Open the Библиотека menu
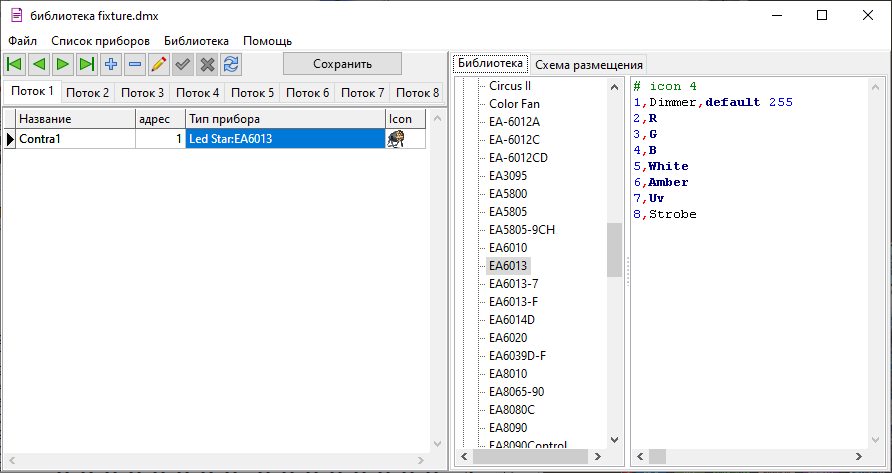The width and height of the screenshot is (892, 473). click(x=196, y=41)
